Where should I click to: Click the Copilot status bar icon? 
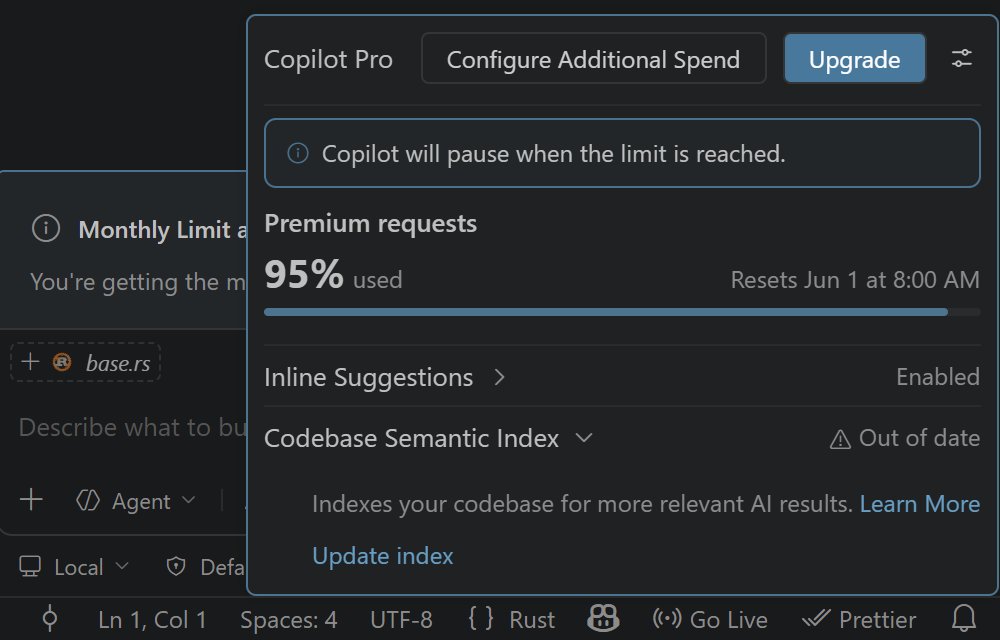coord(603,618)
